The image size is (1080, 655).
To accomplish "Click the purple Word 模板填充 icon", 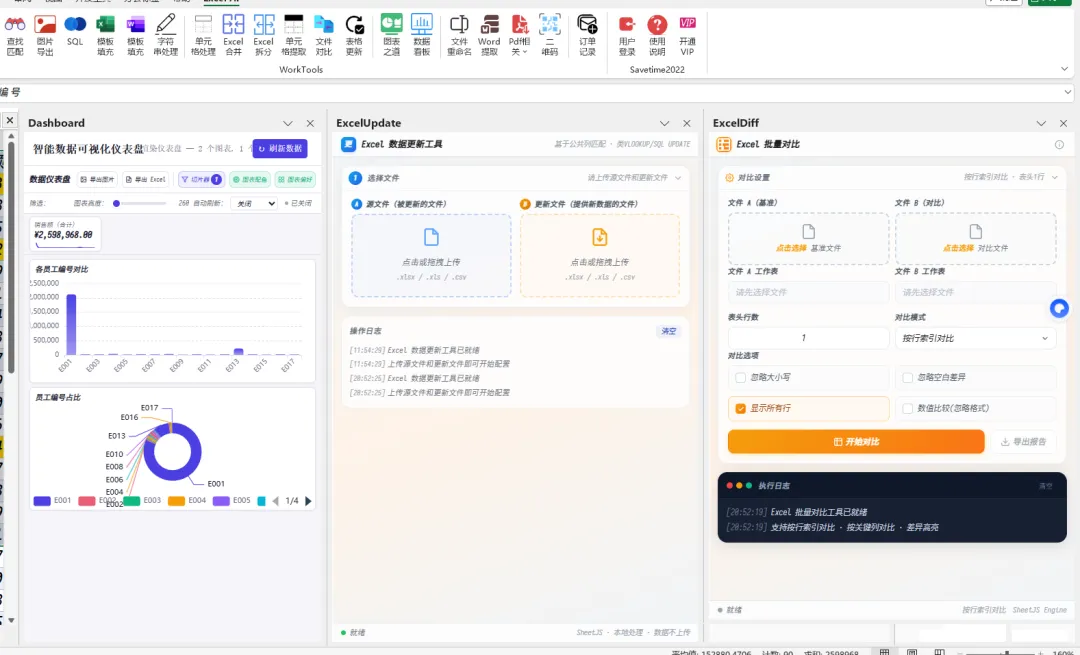I will tap(136, 35).
